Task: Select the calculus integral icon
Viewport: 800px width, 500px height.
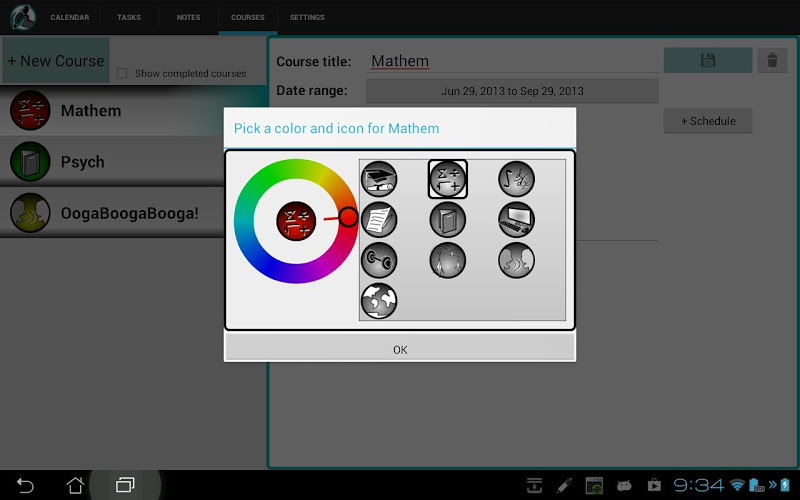Action: [x=517, y=179]
